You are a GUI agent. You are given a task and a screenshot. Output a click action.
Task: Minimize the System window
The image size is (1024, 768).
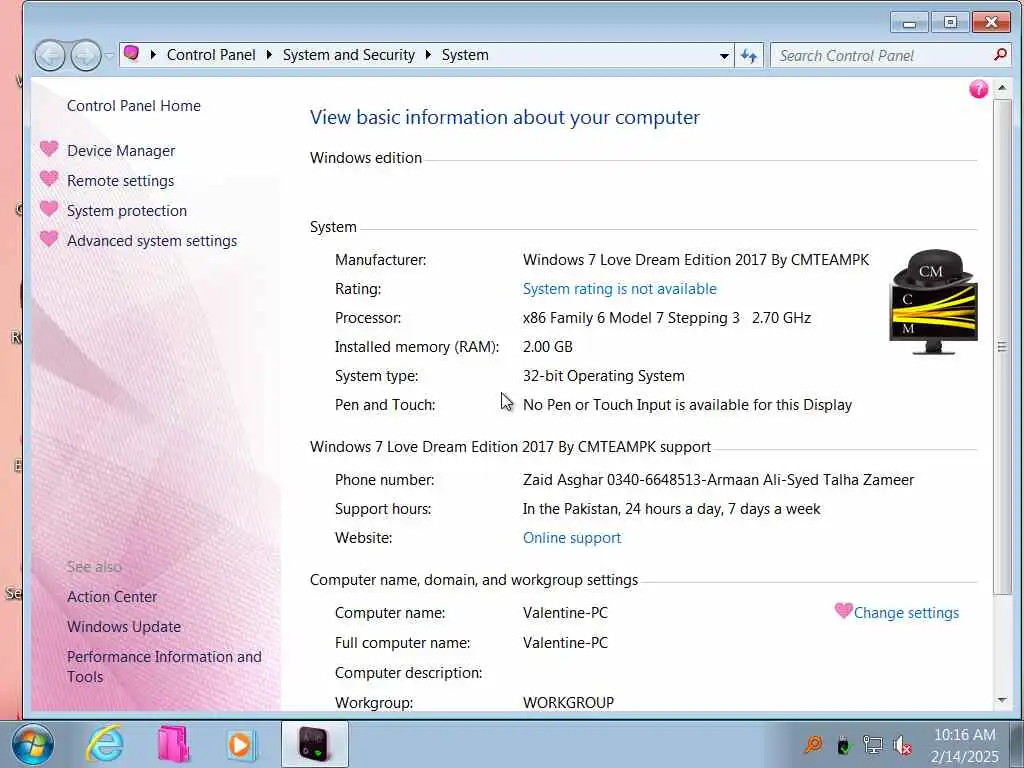[x=908, y=23]
